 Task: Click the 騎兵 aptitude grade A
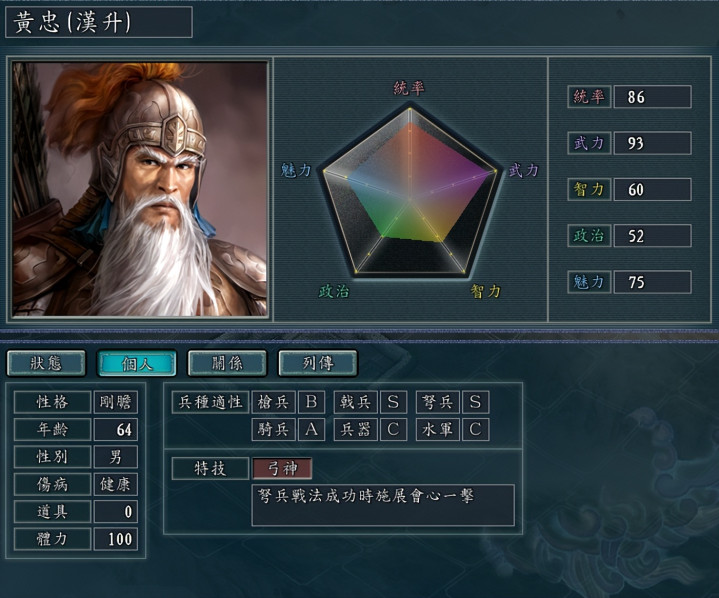pos(311,429)
